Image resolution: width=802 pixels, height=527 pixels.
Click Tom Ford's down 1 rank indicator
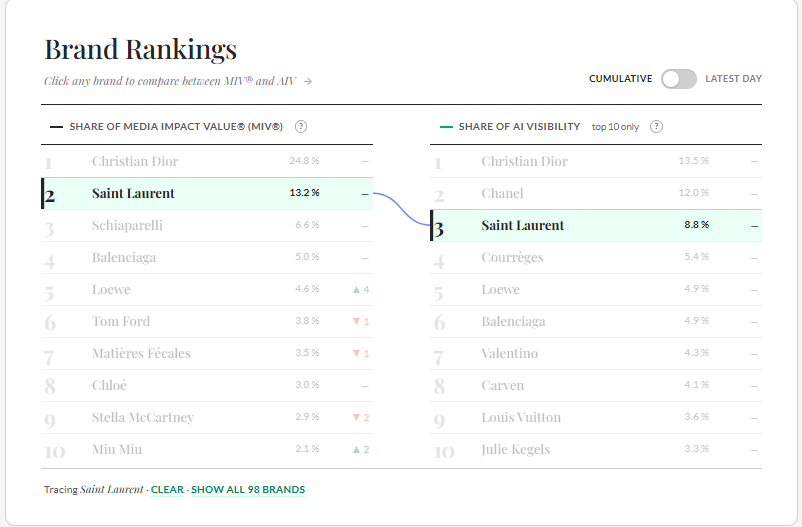361,321
